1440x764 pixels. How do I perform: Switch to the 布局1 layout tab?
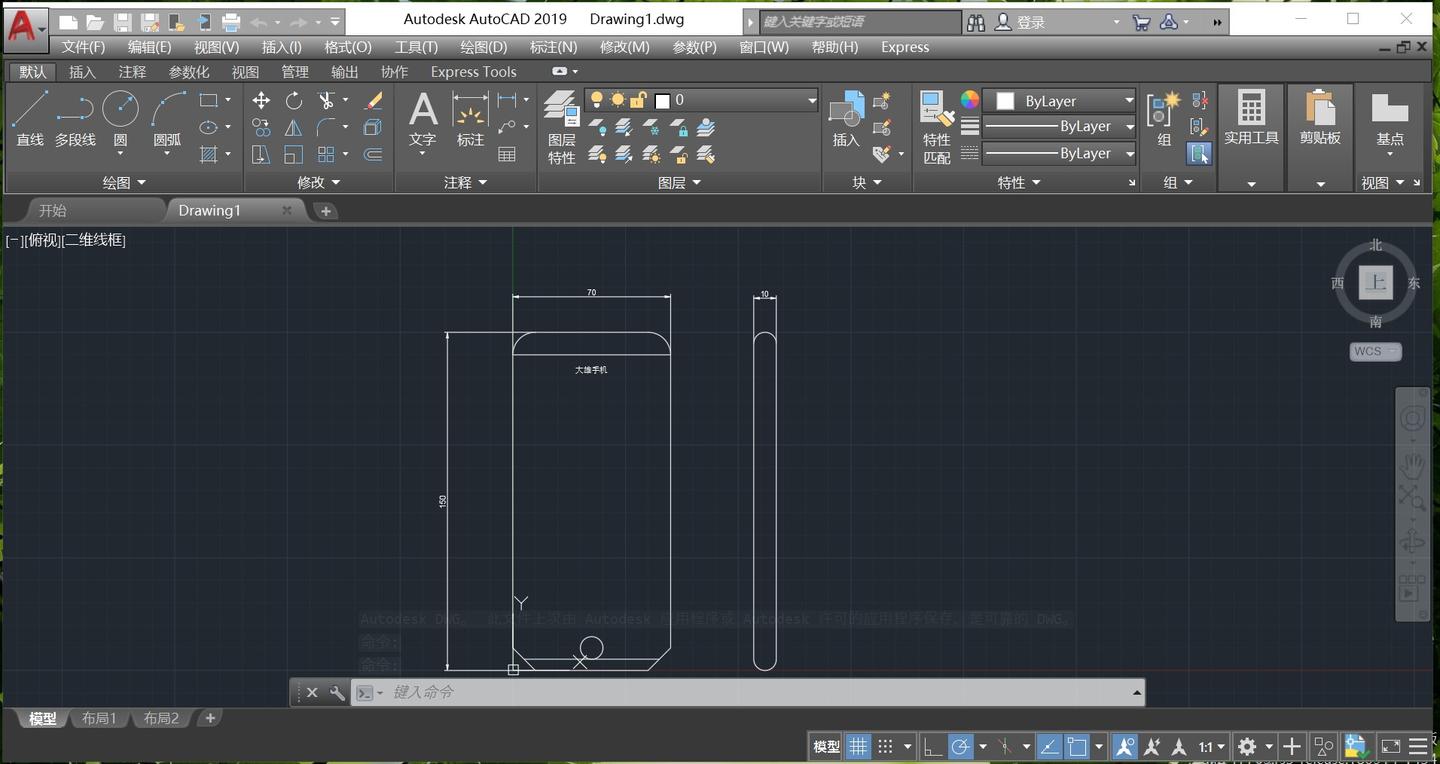click(98, 718)
